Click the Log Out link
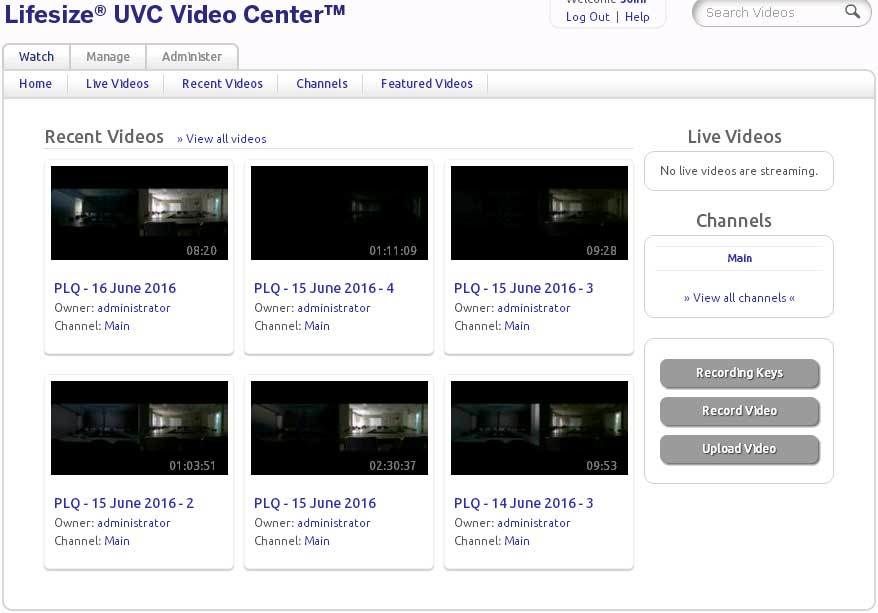 point(587,17)
